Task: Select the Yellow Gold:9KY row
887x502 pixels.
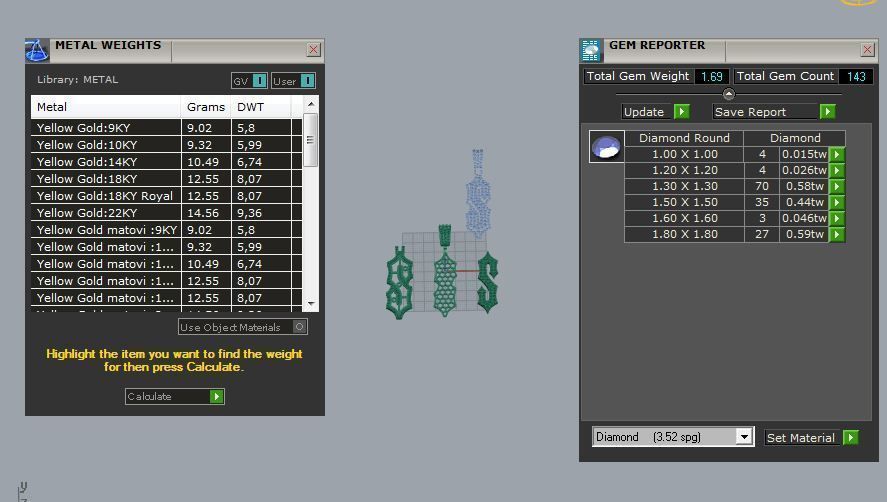Action: point(166,128)
